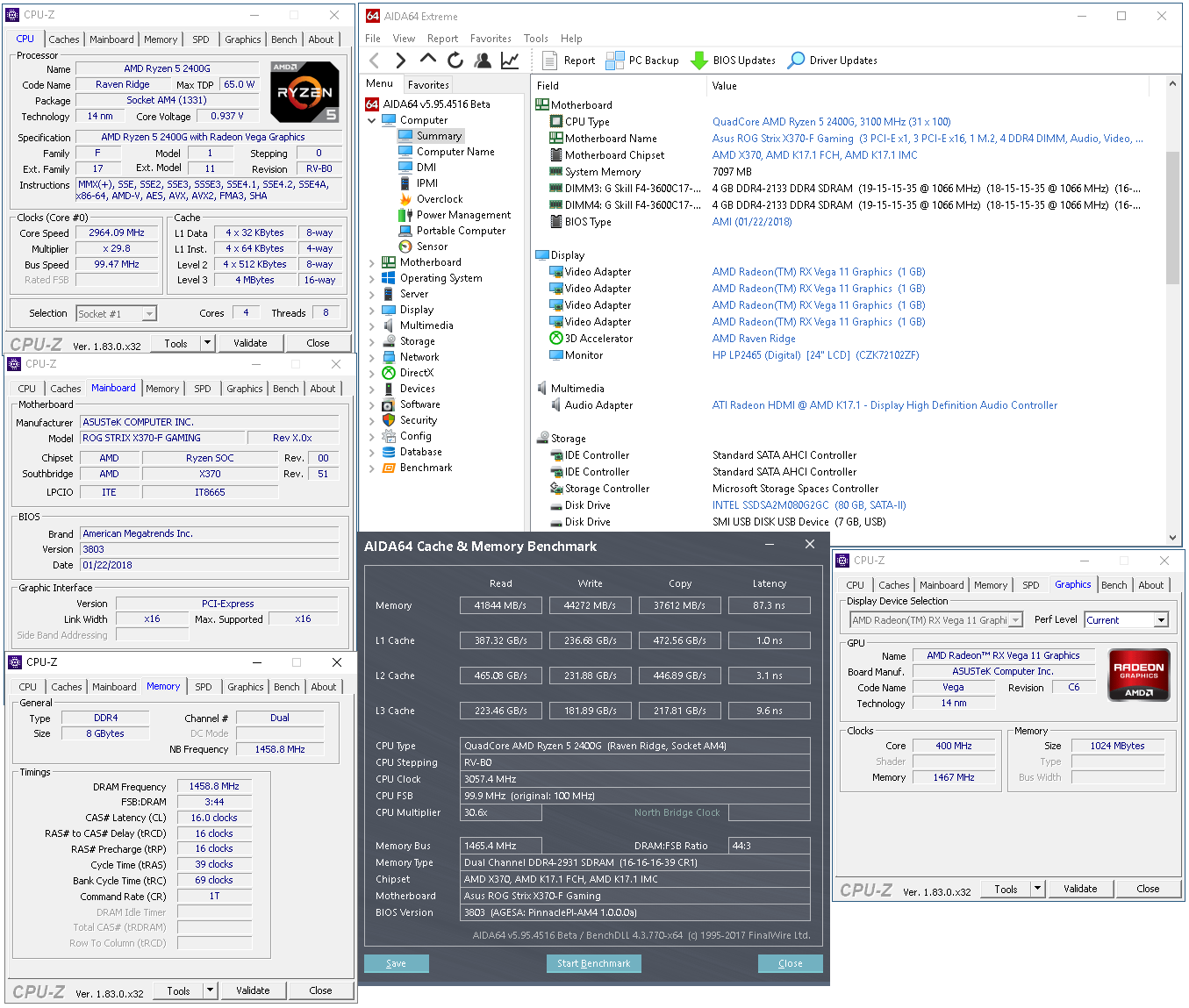
Task: Click Validate in the Graphics CPU-Z window
Action: 1080,889
